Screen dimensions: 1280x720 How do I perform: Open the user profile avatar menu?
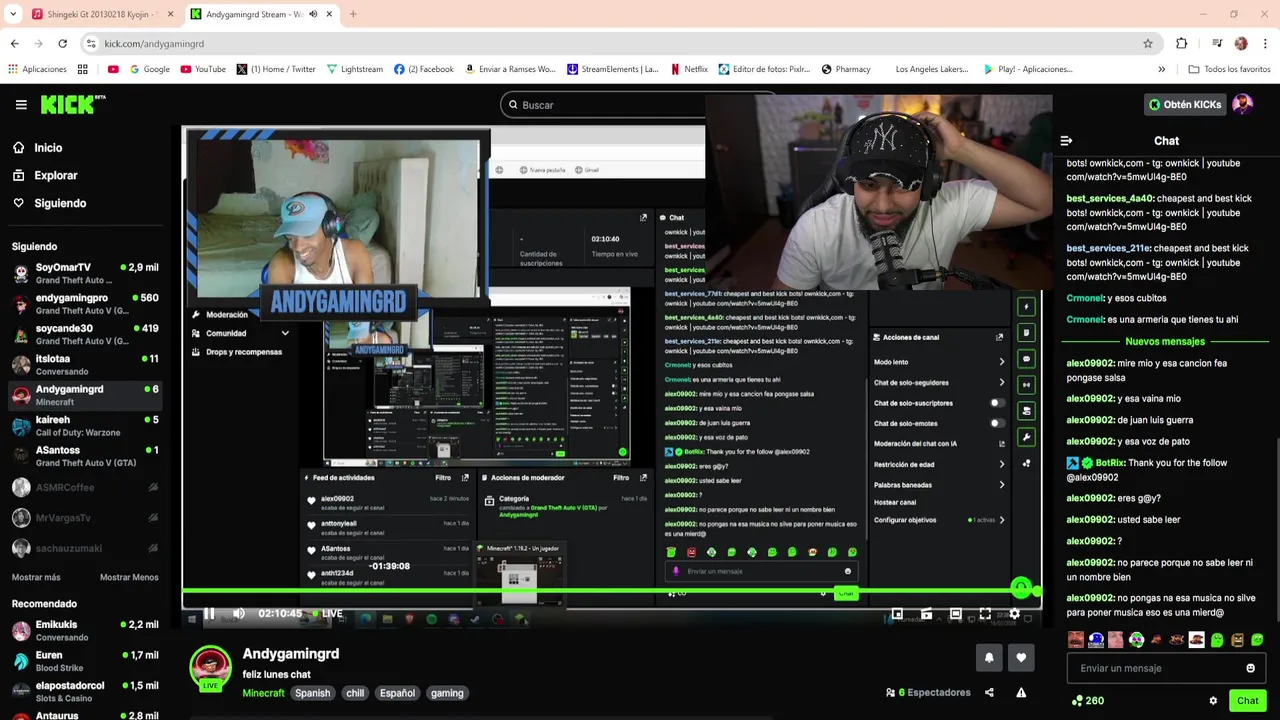(1242, 104)
